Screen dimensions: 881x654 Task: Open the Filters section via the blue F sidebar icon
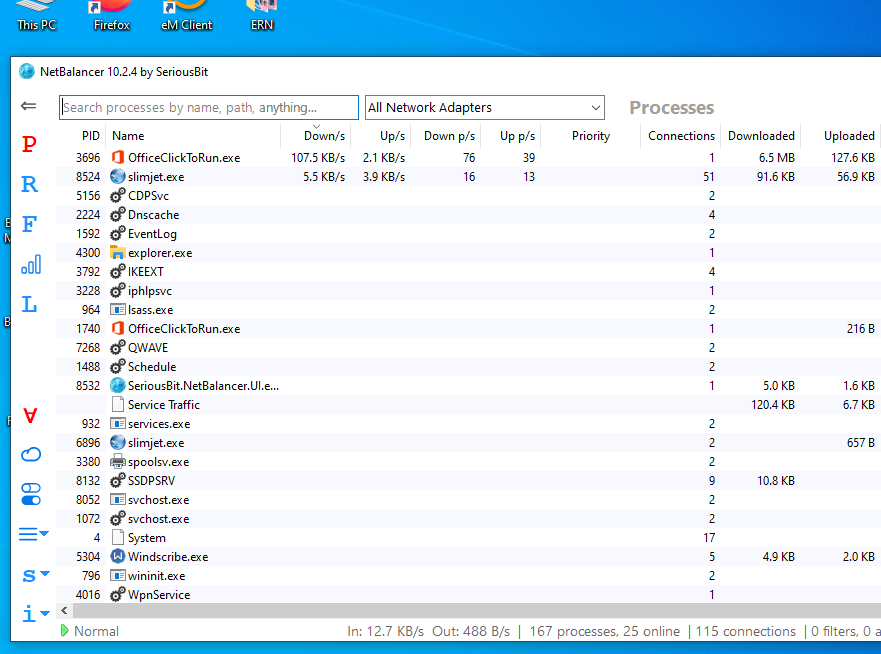point(29,224)
